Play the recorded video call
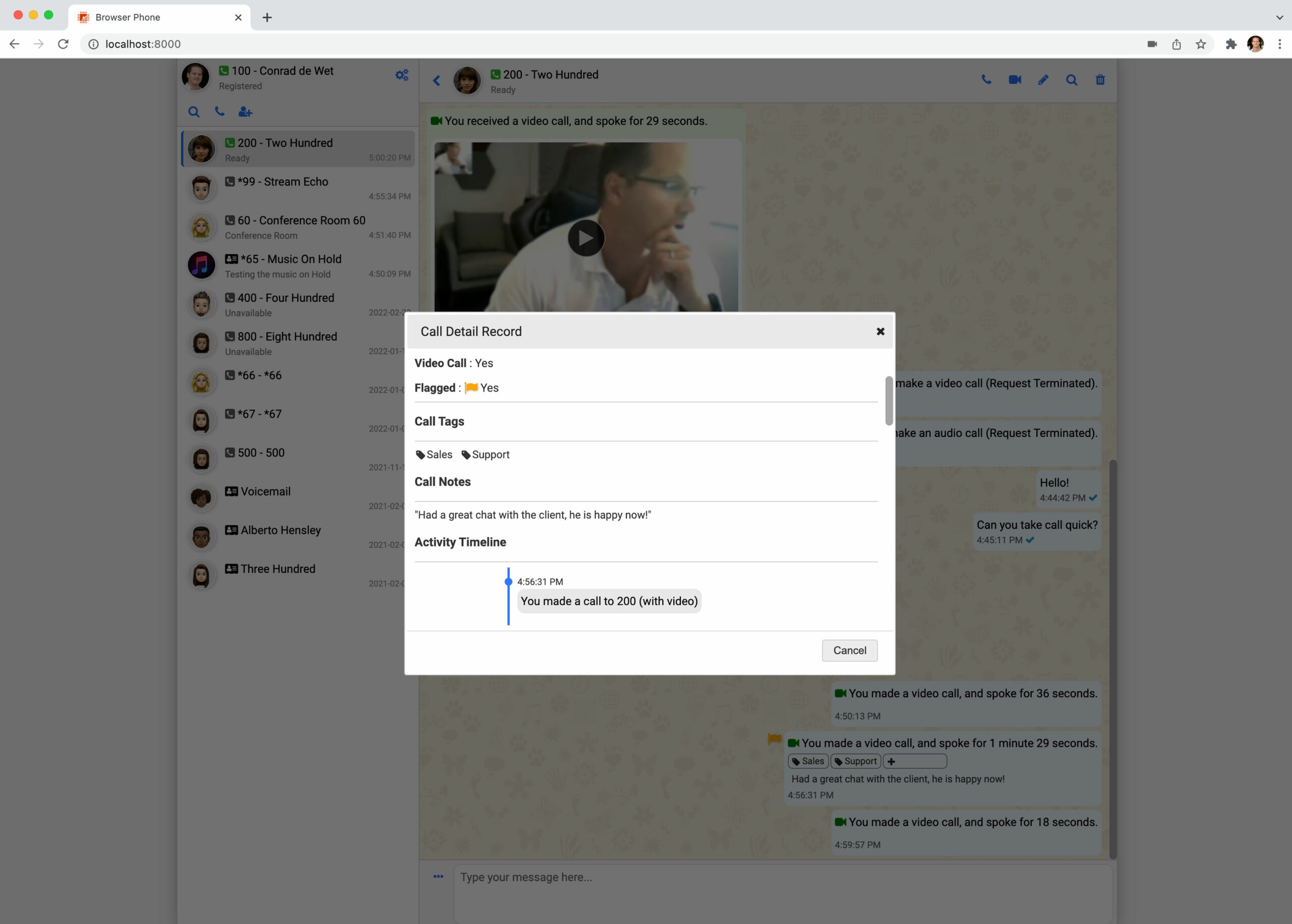 click(x=585, y=238)
